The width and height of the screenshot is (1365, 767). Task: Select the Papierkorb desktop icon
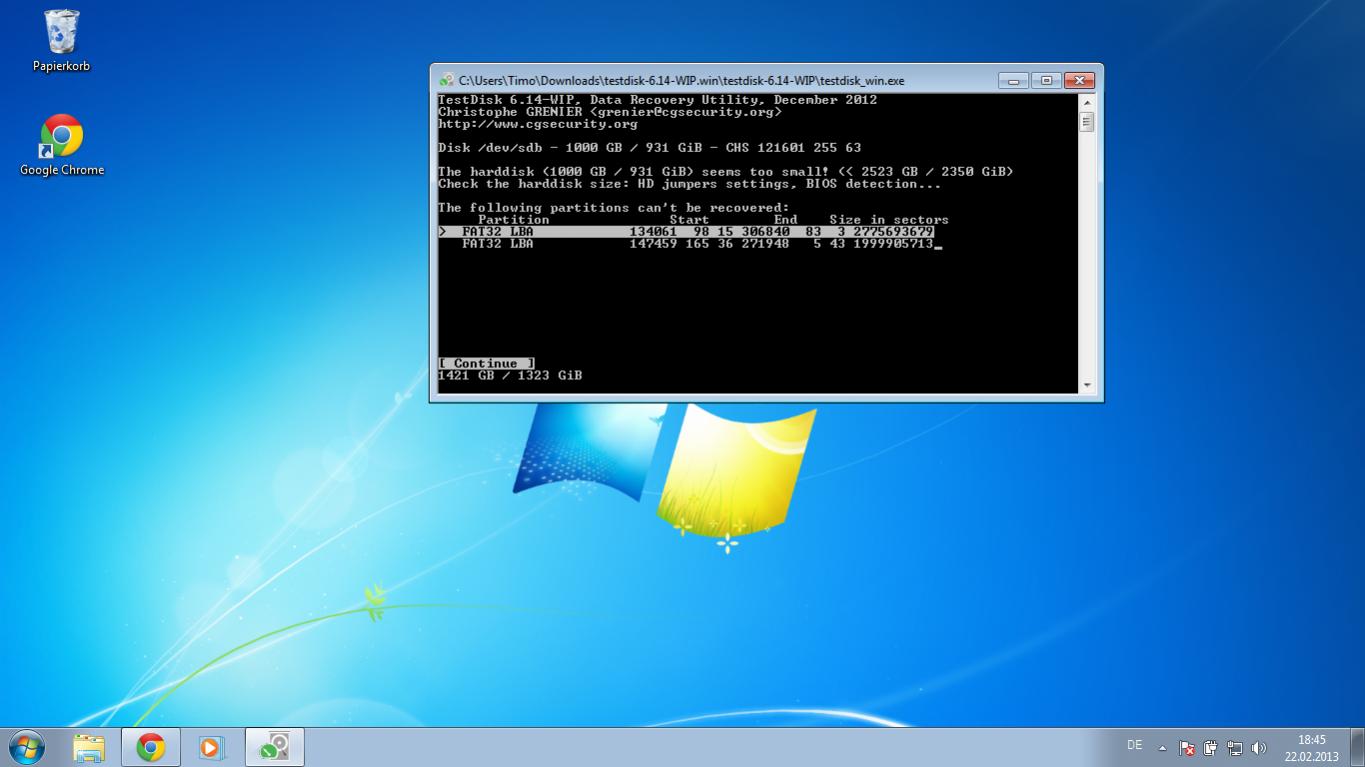click(x=61, y=41)
